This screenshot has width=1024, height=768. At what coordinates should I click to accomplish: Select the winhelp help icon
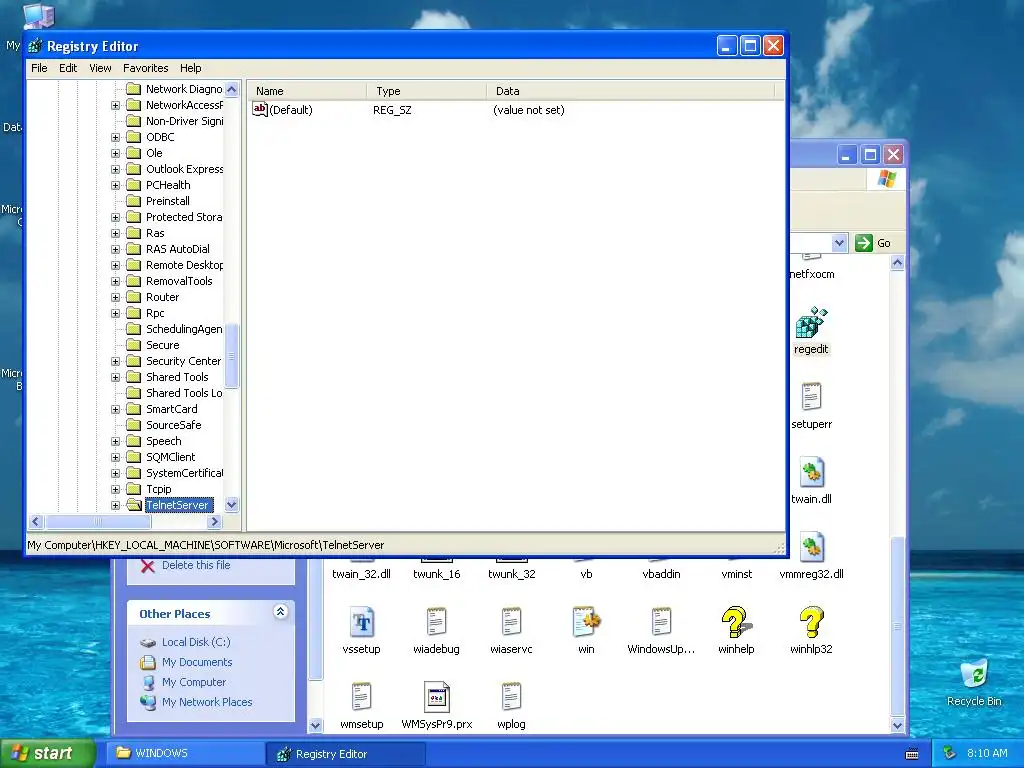pyautogui.click(x=736, y=622)
